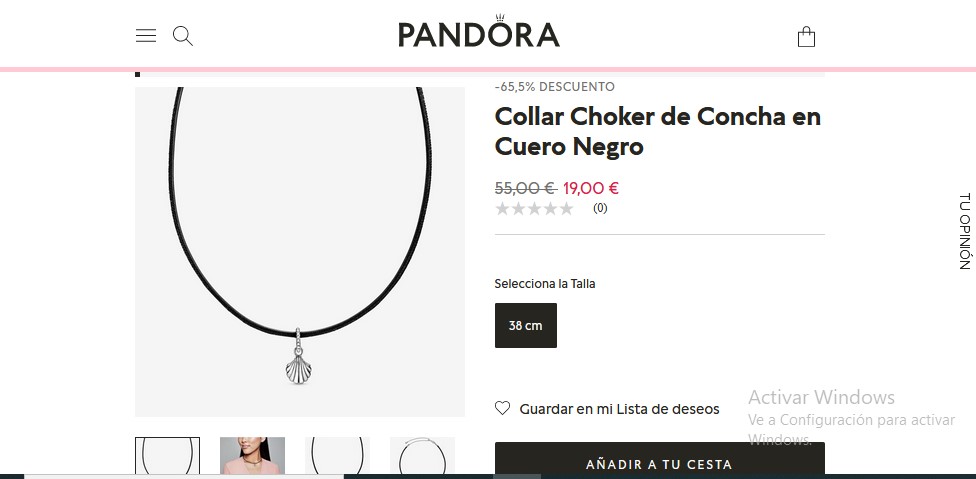
Task: Click the wishlist heart icon
Action: [502, 408]
